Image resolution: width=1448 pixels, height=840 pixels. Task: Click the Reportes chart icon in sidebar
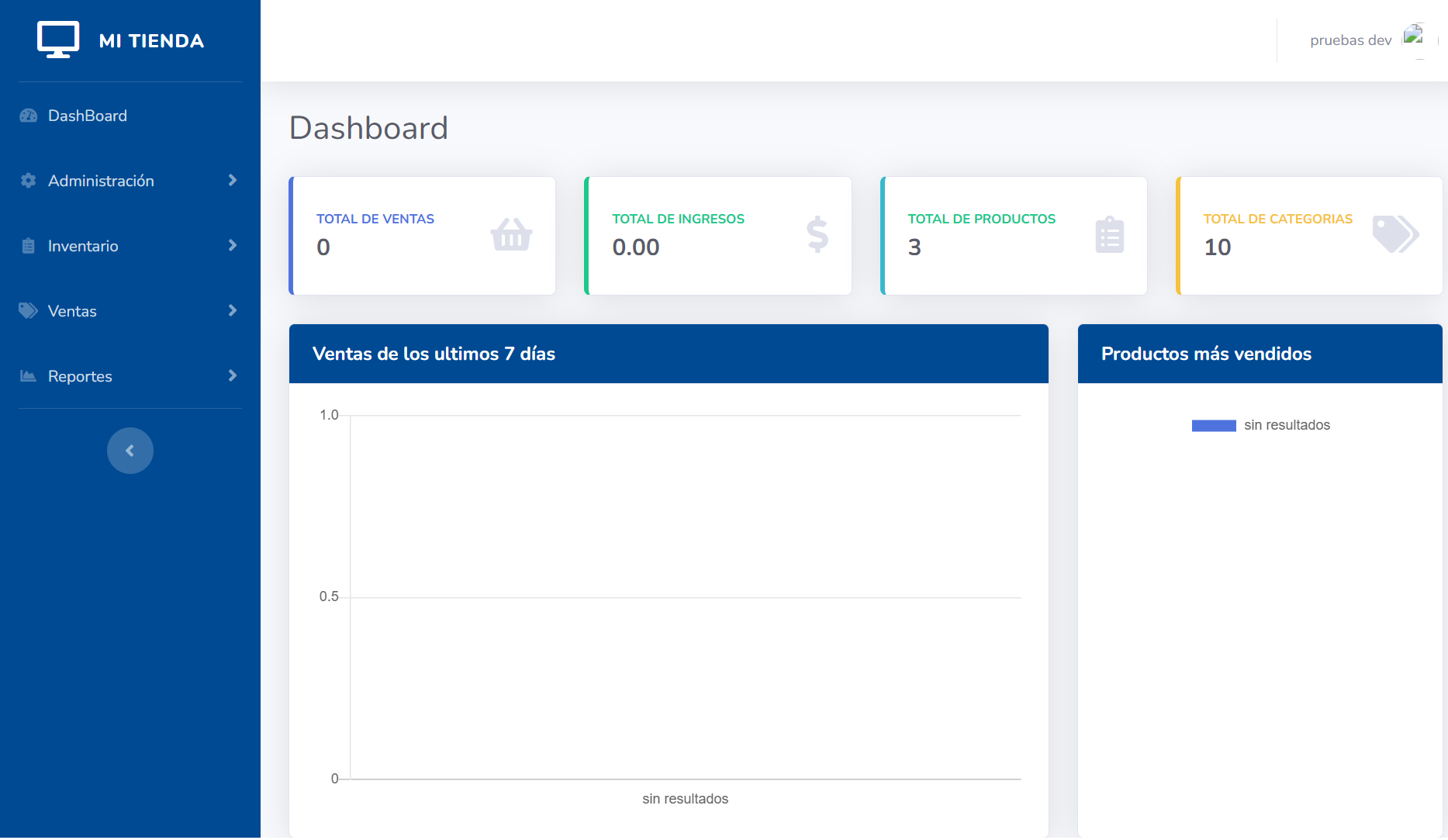point(29,376)
